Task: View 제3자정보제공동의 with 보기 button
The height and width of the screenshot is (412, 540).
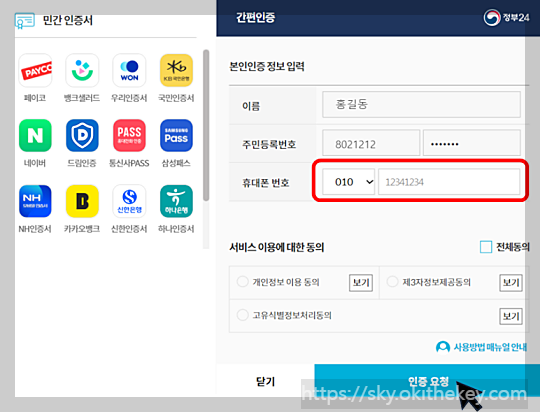Action: tap(511, 283)
